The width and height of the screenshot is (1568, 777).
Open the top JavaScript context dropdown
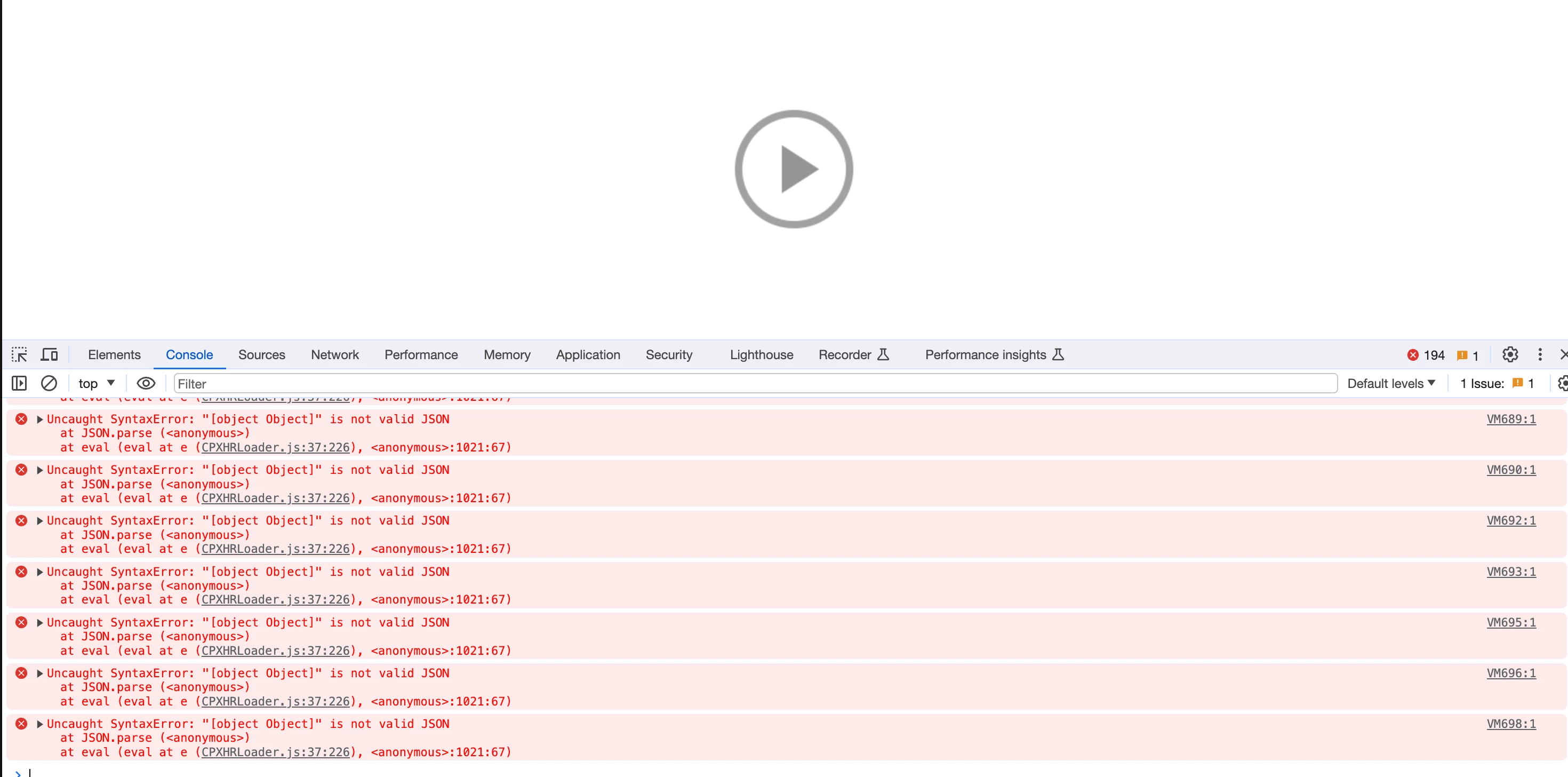[x=96, y=383]
